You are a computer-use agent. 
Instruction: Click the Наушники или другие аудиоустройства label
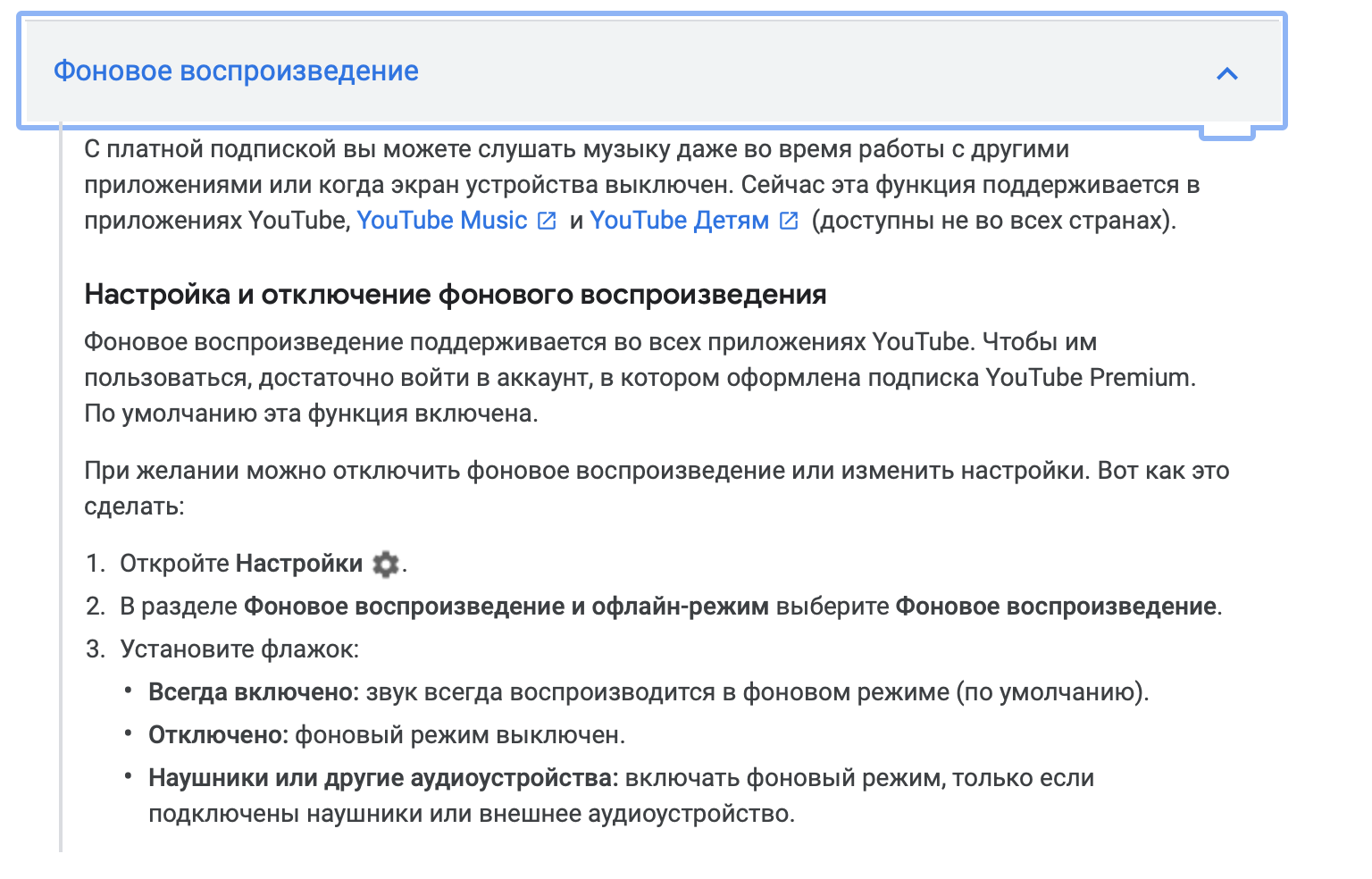[x=383, y=778]
